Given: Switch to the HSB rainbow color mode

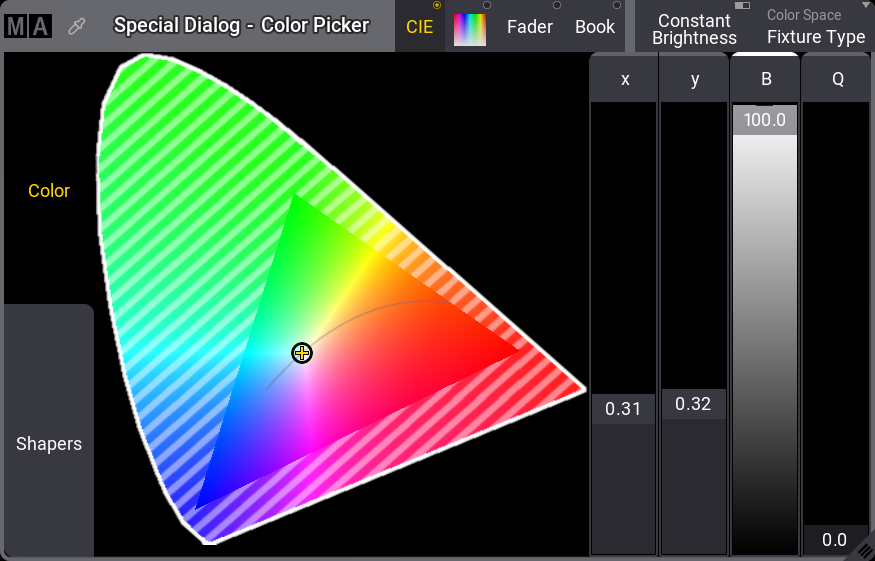Looking at the screenshot, I should point(469,28).
